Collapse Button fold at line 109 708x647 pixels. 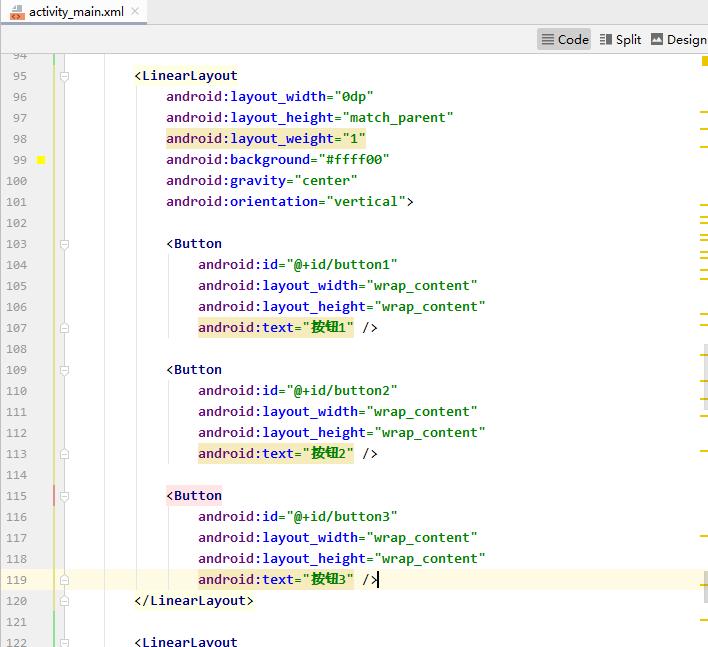tap(65, 370)
